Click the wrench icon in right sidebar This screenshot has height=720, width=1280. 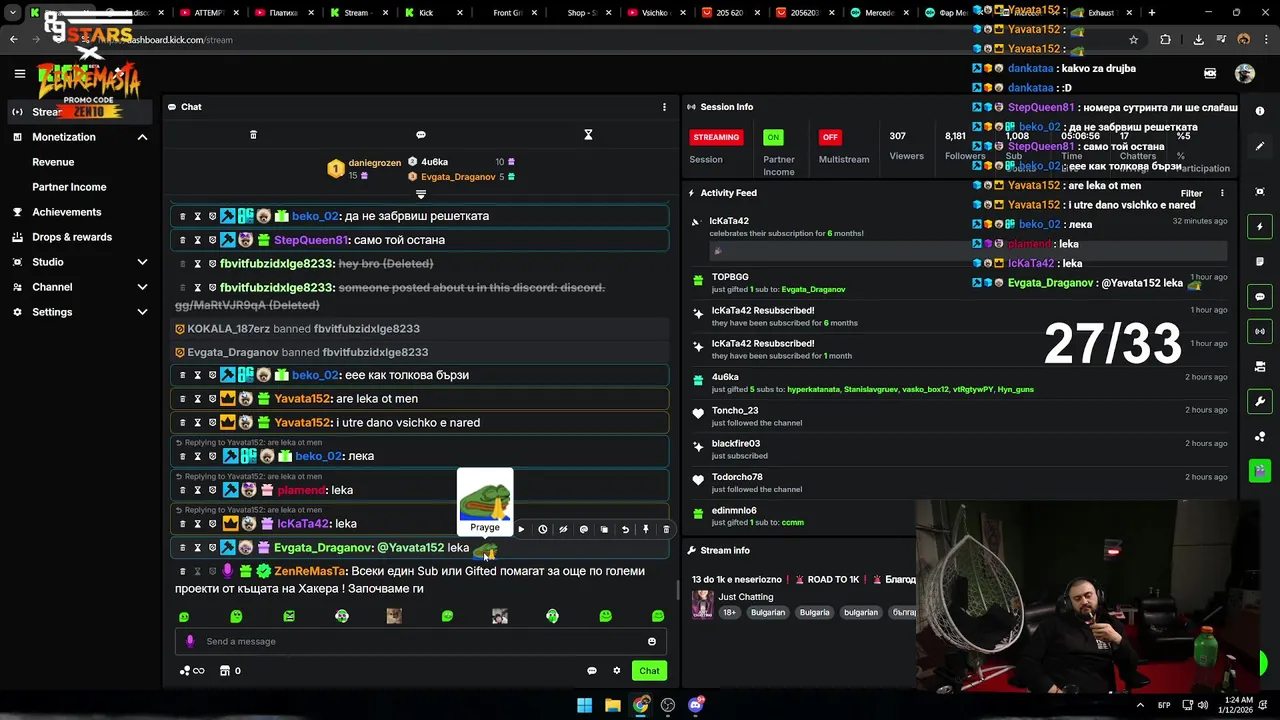point(1260,401)
